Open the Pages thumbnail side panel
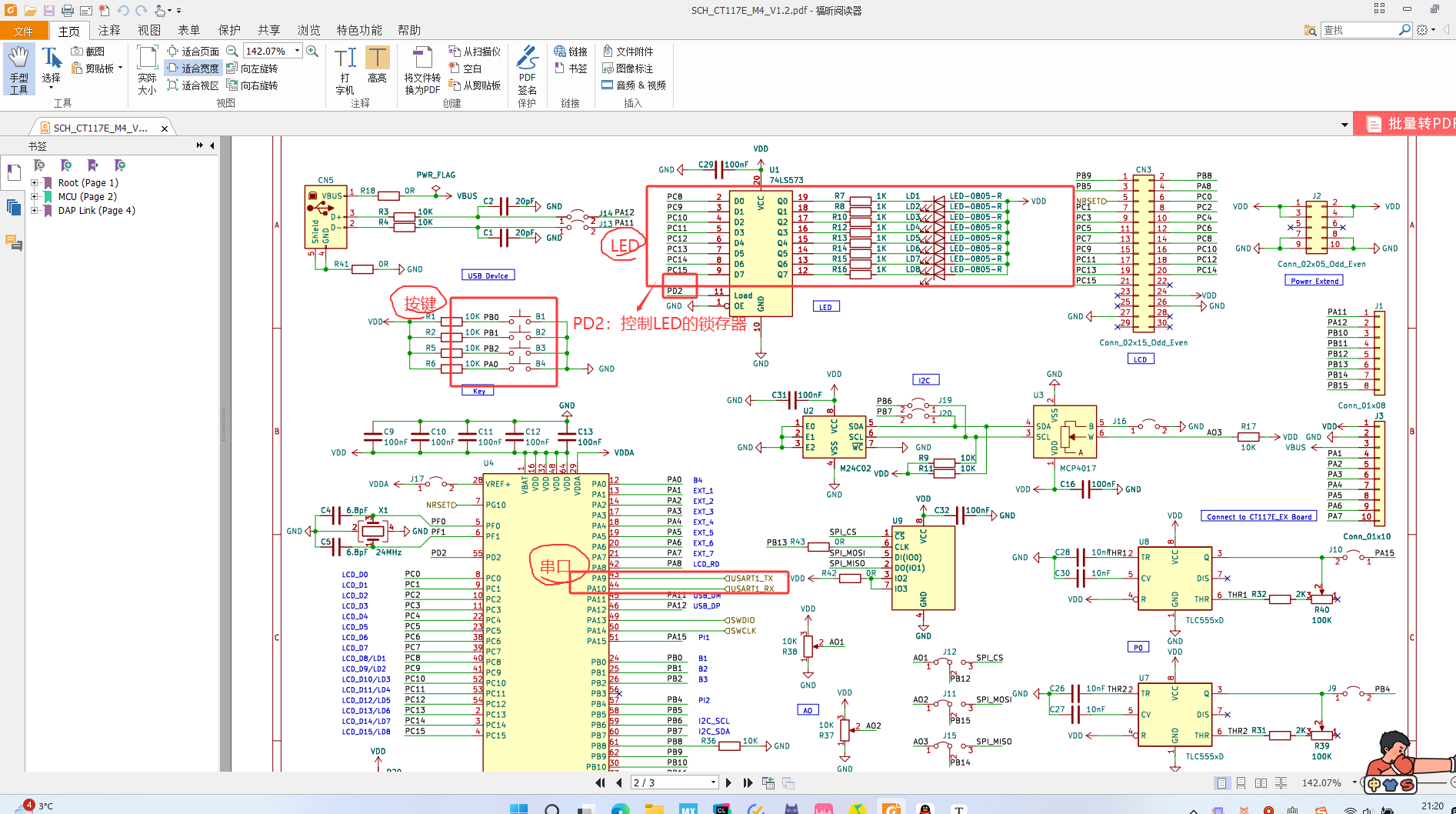 coord(13,207)
